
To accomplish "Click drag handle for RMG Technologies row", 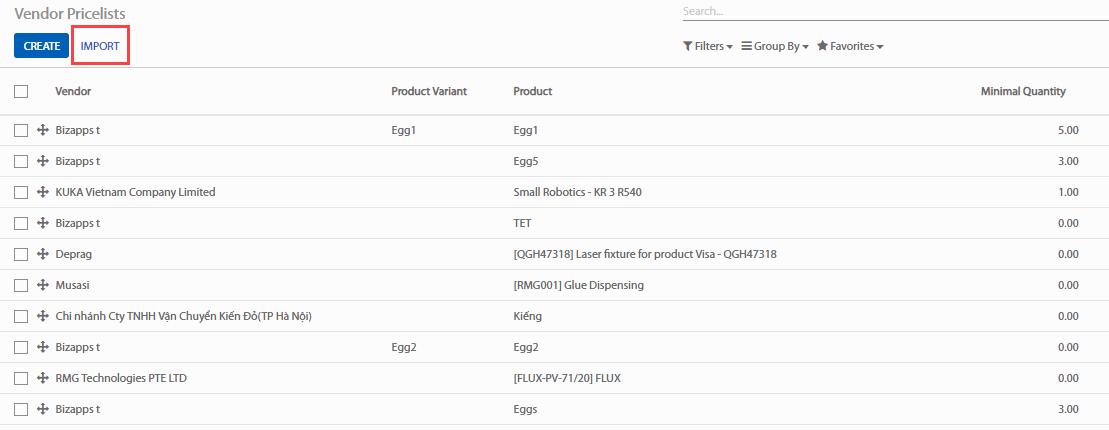I will click(x=43, y=378).
